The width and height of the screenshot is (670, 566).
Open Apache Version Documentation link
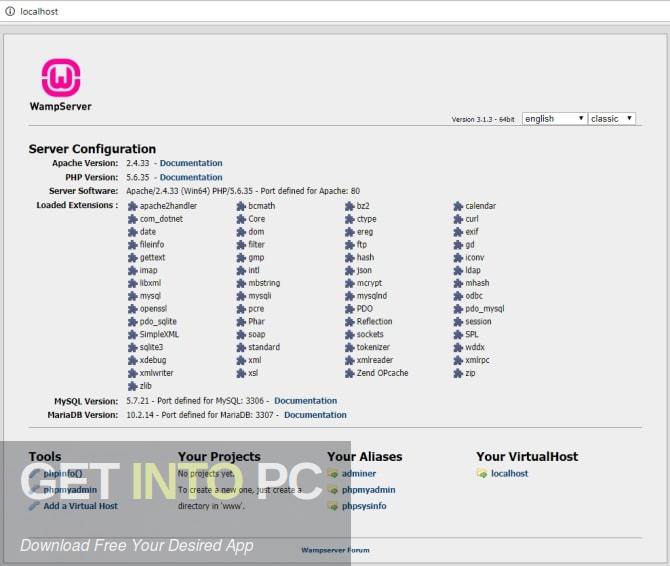click(191, 163)
